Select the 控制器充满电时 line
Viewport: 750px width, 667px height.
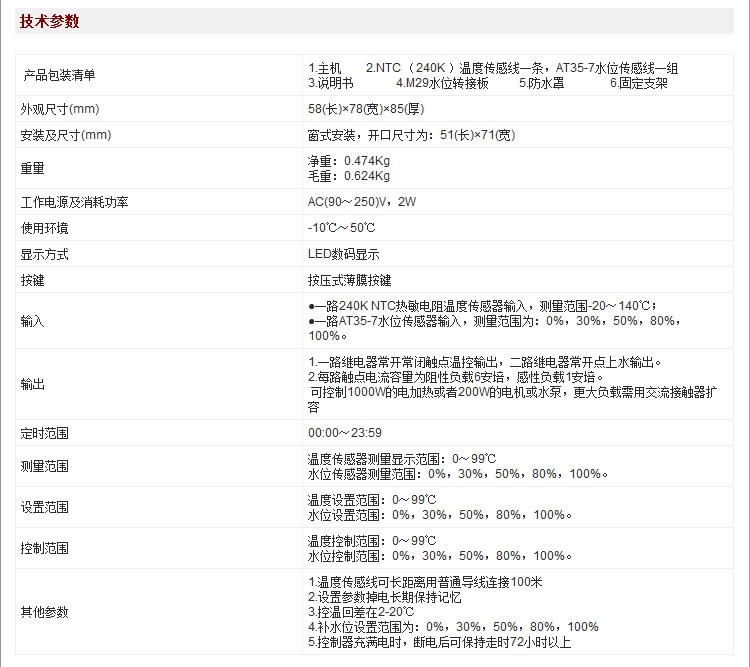click(x=440, y=642)
